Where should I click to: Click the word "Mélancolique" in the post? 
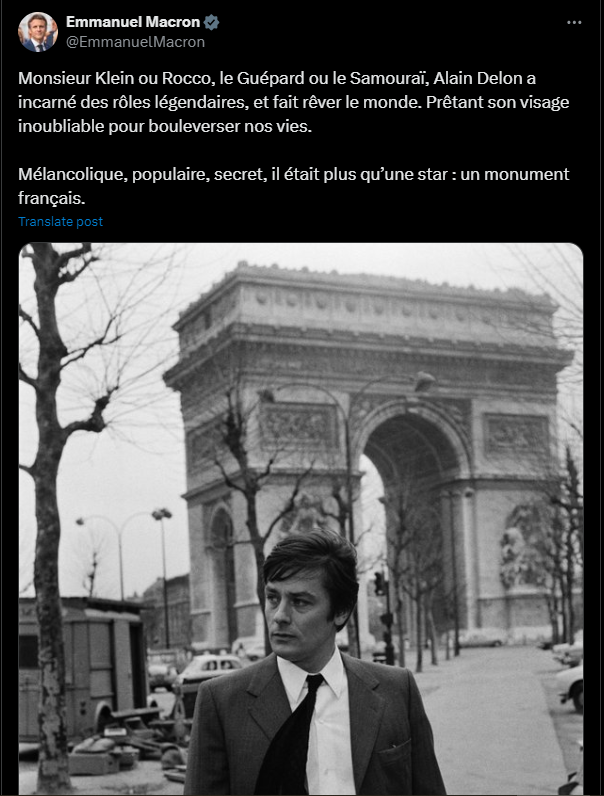pos(73,174)
